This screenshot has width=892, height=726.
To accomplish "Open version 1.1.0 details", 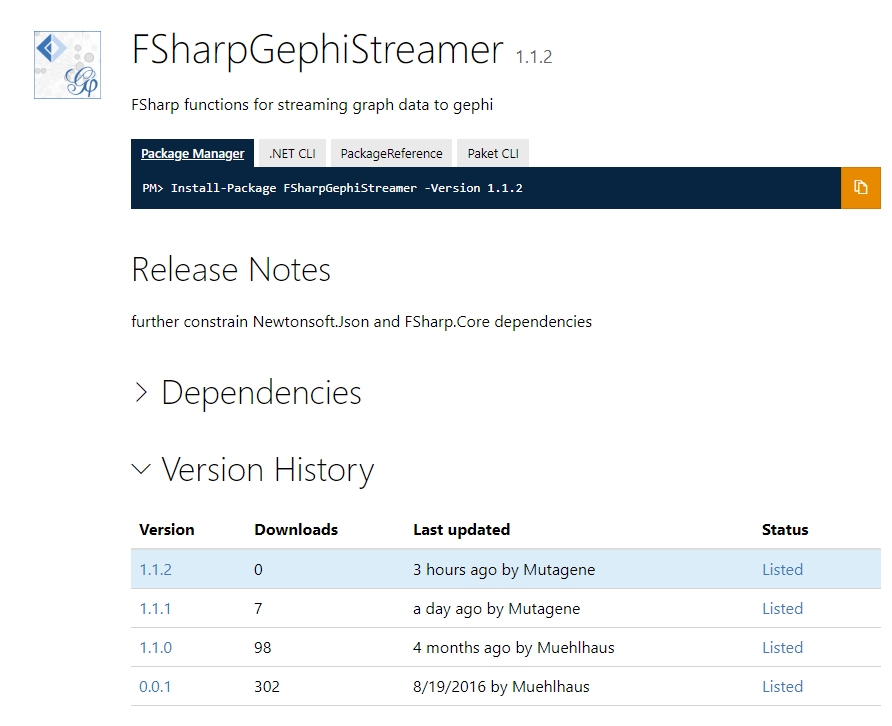I will [x=155, y=647].
